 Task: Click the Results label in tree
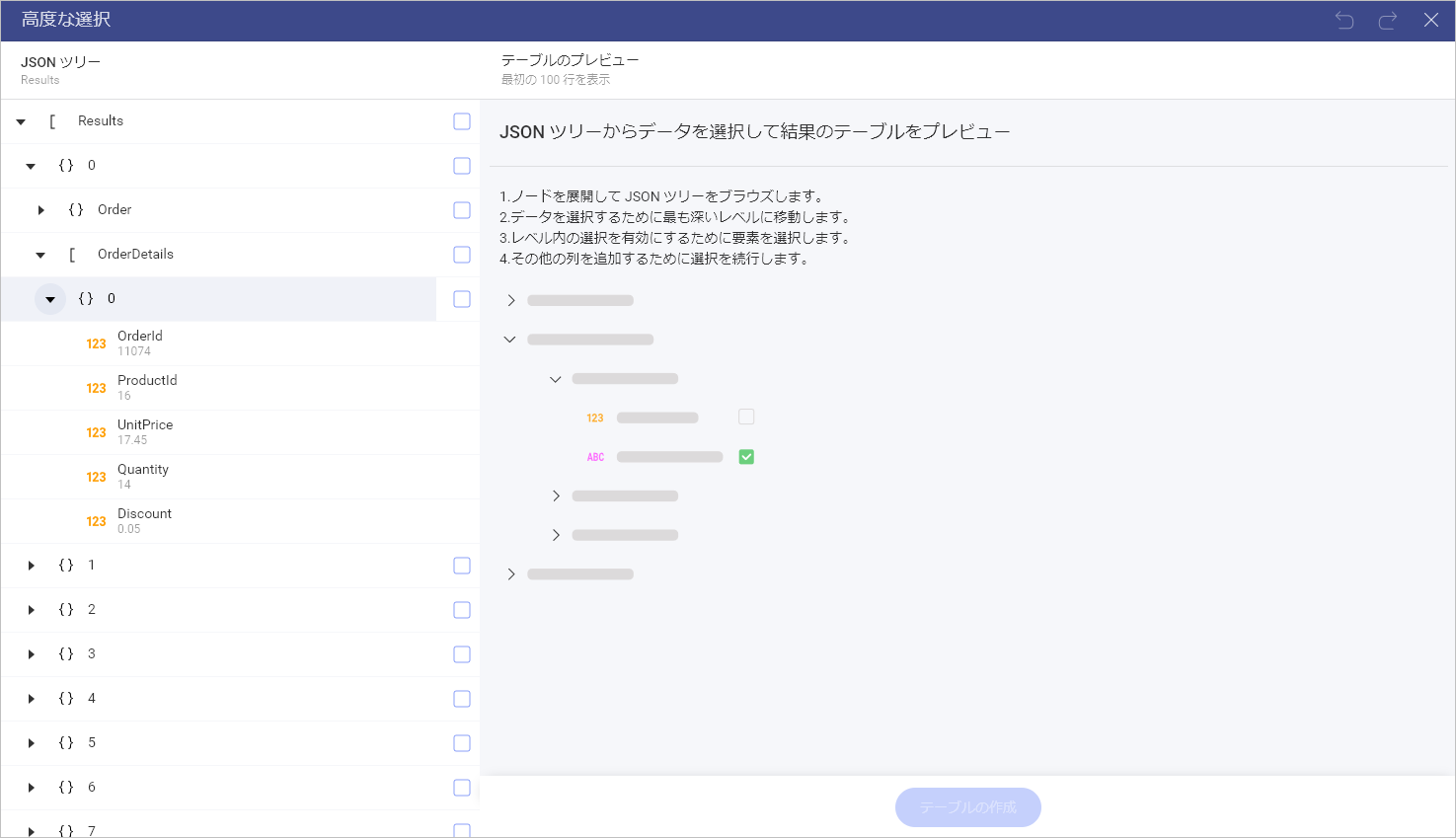[x=101, y=121]
